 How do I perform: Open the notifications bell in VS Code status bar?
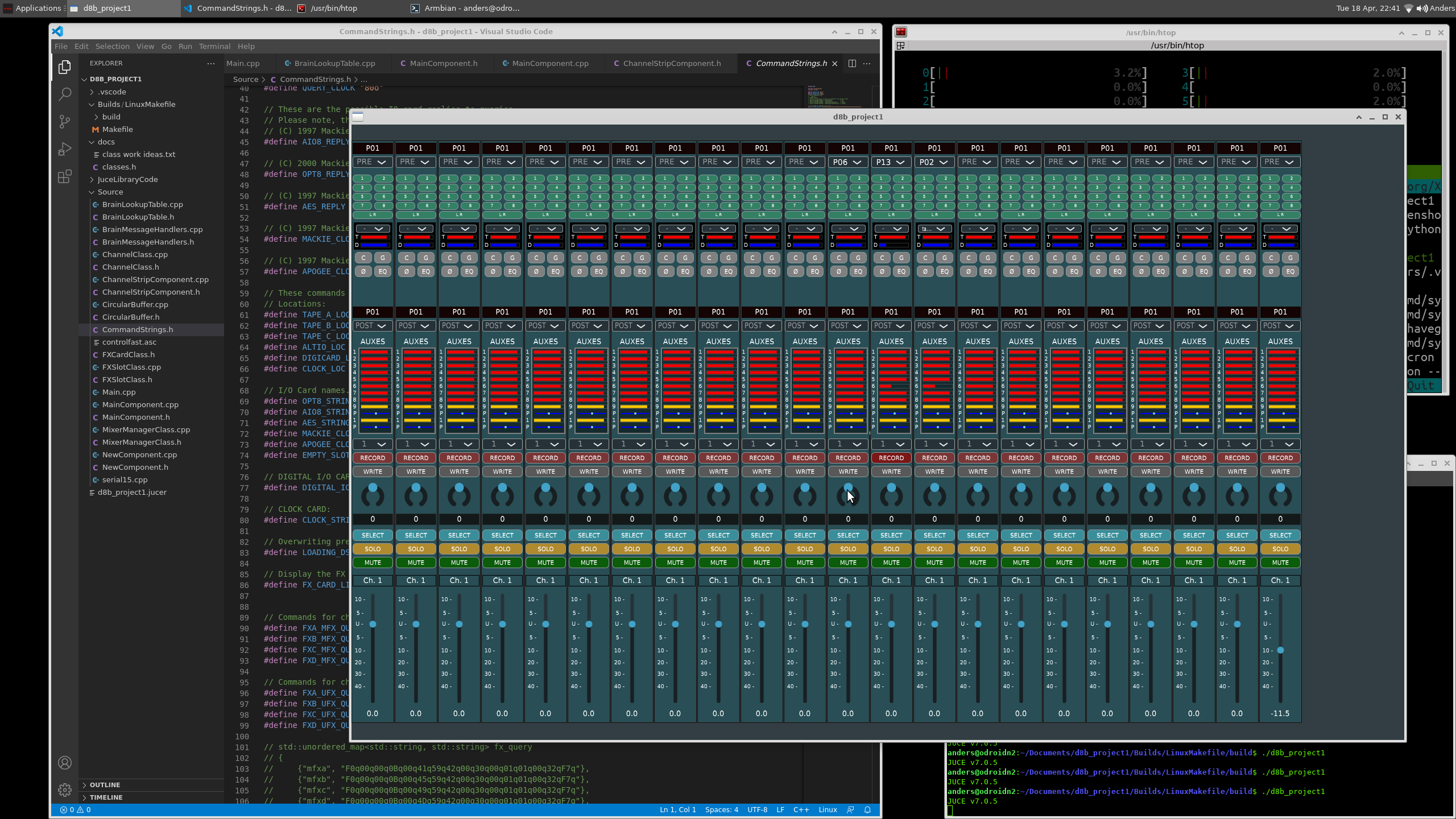(x=868, y=809)
